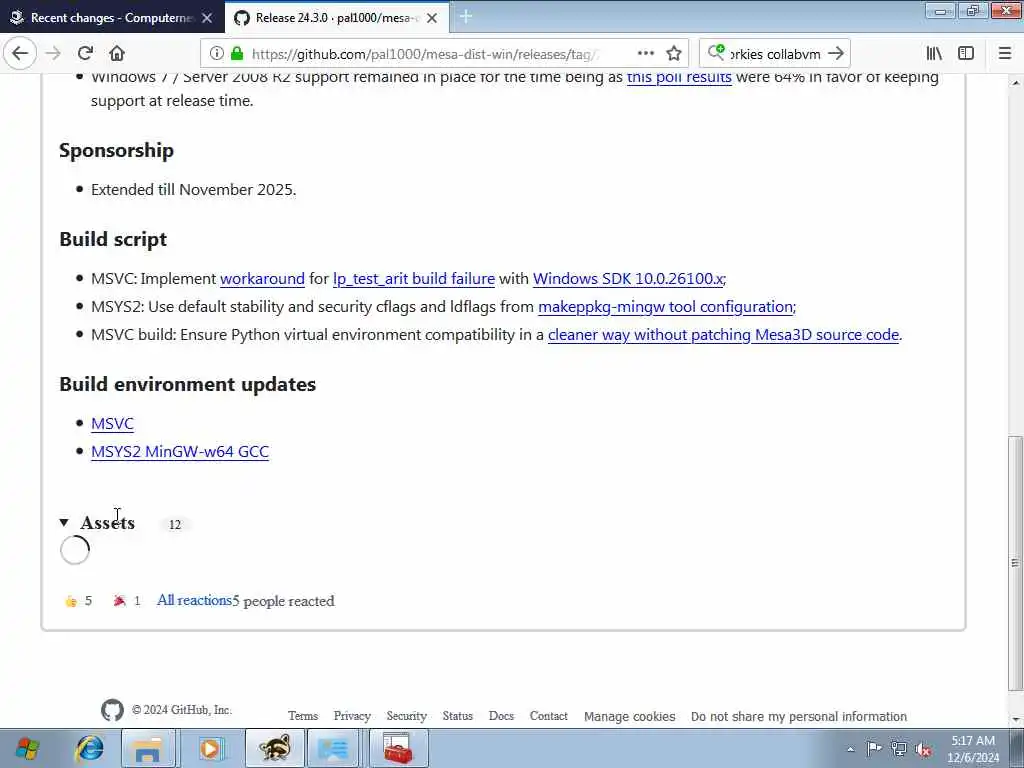This screenshot has width=1024, height=768.
Task: Click the party popper reaction
Action: [127, 601]
